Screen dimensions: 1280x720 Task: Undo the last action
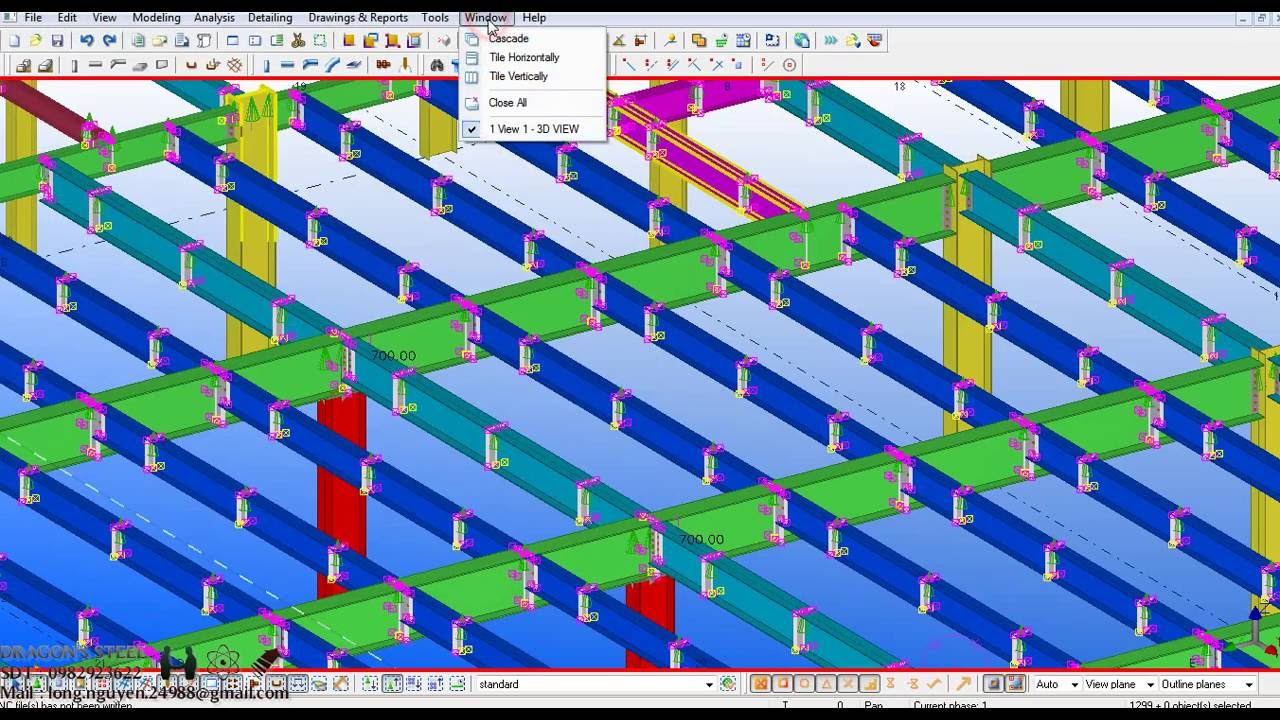[x=87, y=40]
